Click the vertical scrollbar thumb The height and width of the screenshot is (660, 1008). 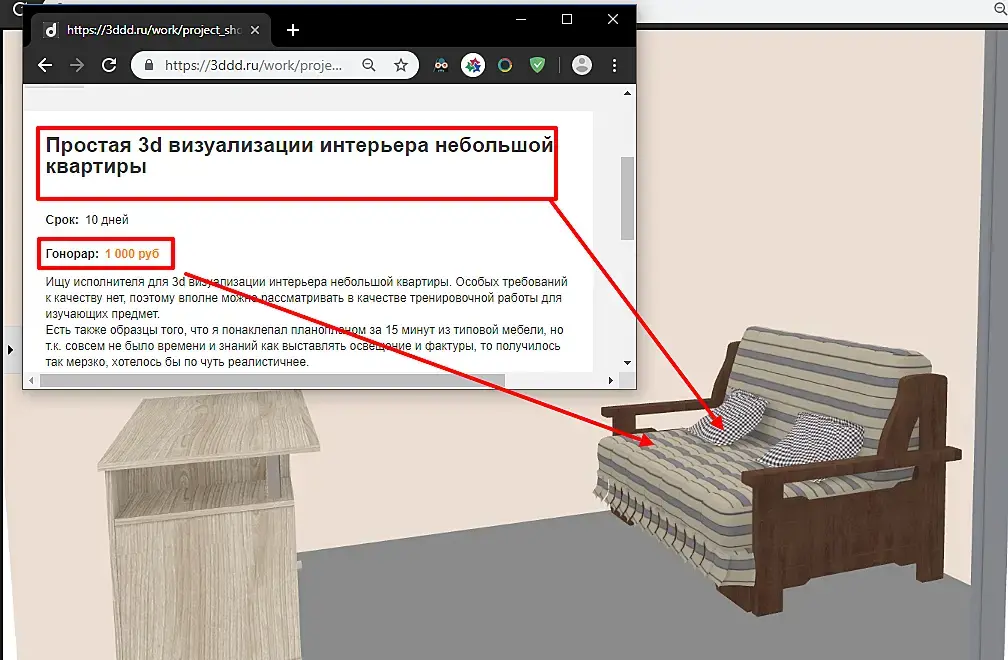[627, 198]
